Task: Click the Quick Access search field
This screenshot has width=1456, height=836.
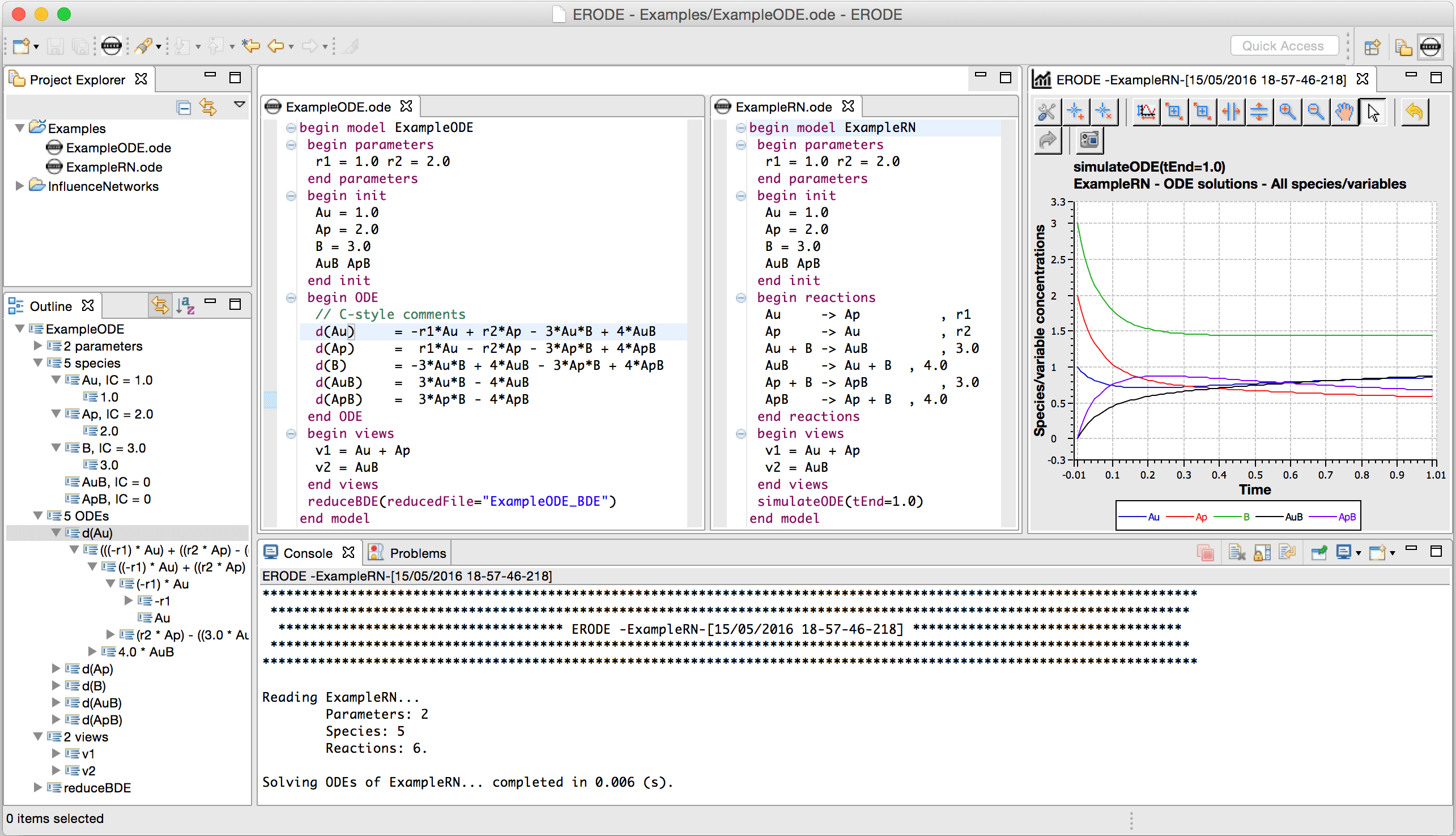Action: (x=1284, y=46)
